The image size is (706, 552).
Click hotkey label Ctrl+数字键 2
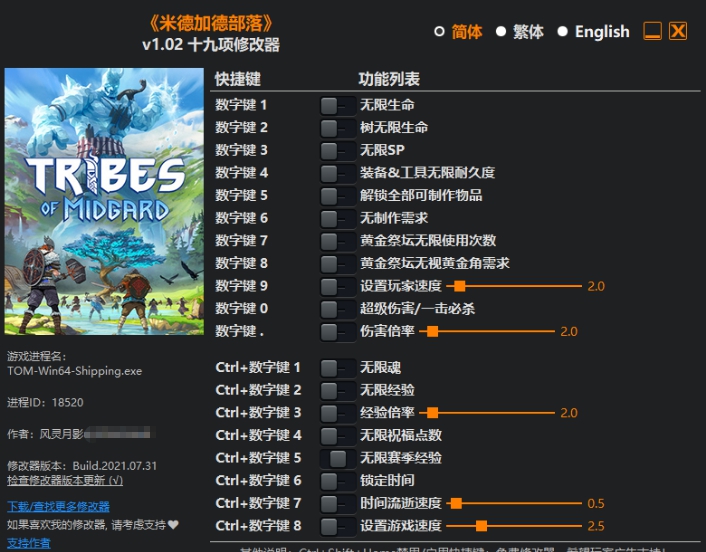pos(258,390)
